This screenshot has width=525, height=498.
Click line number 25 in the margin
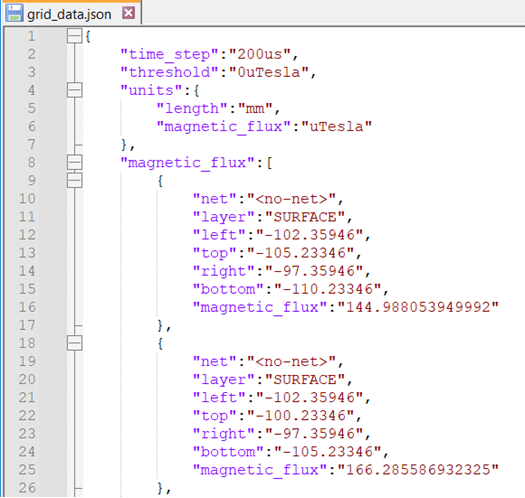click(27, 470)
